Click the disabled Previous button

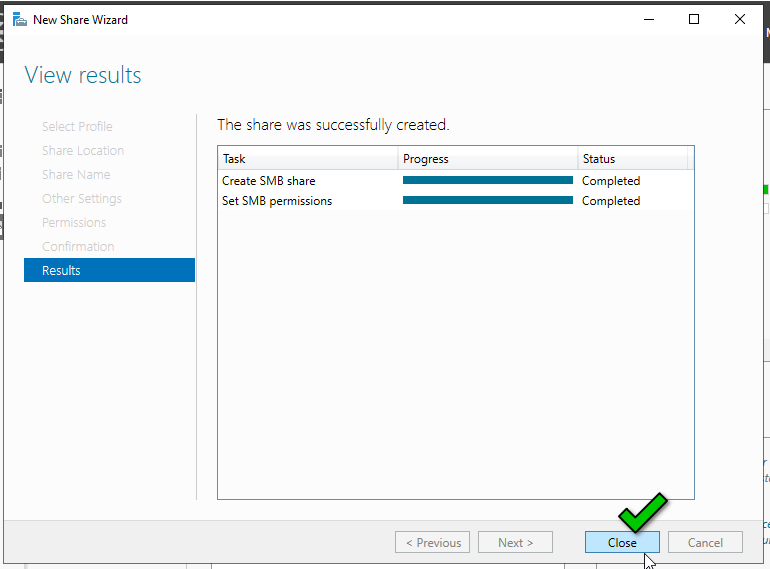(433, 542)
